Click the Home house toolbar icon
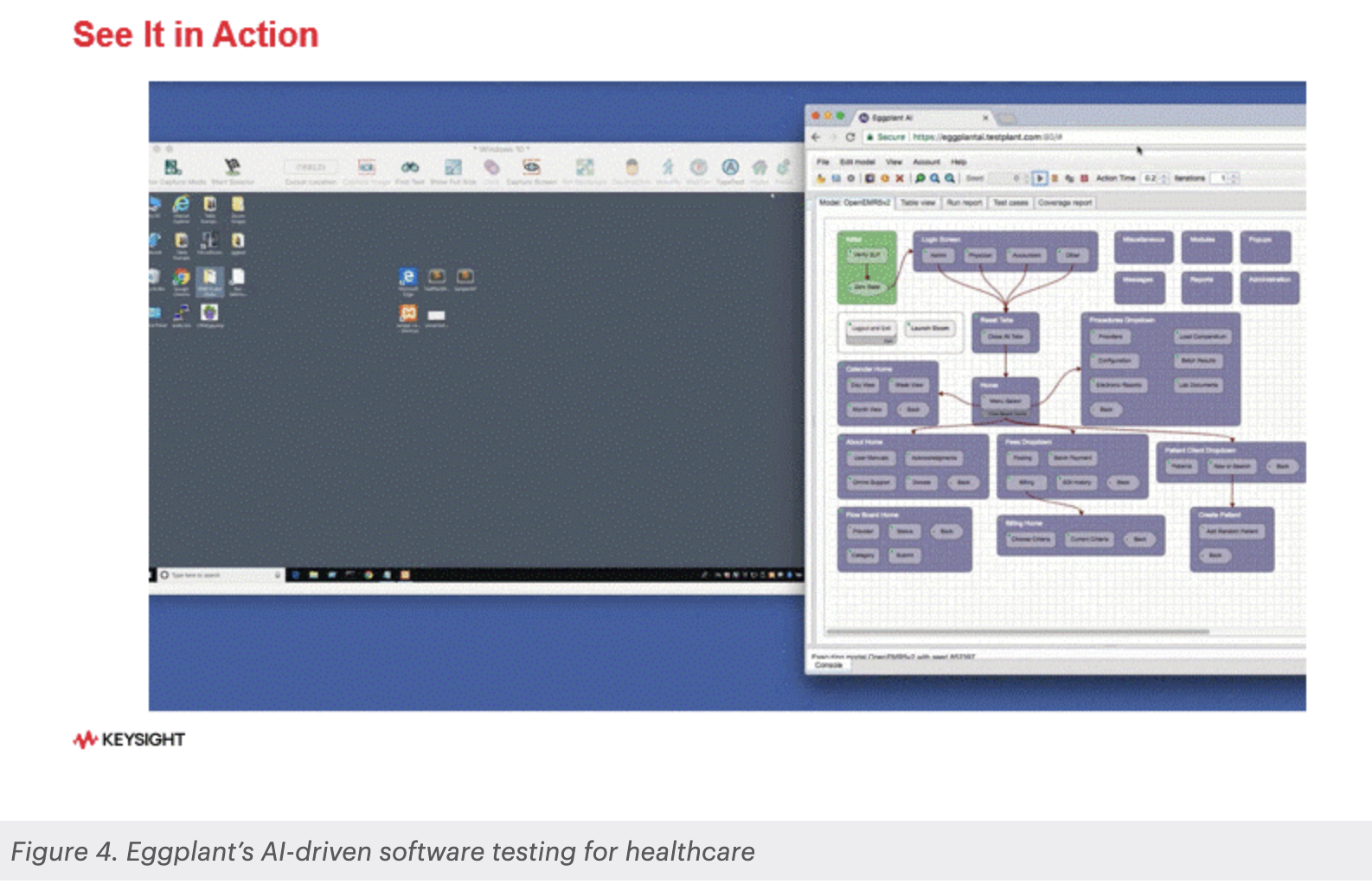This screenshot has height=884, width=1372. pyautogui.click(x=760, y=167)
